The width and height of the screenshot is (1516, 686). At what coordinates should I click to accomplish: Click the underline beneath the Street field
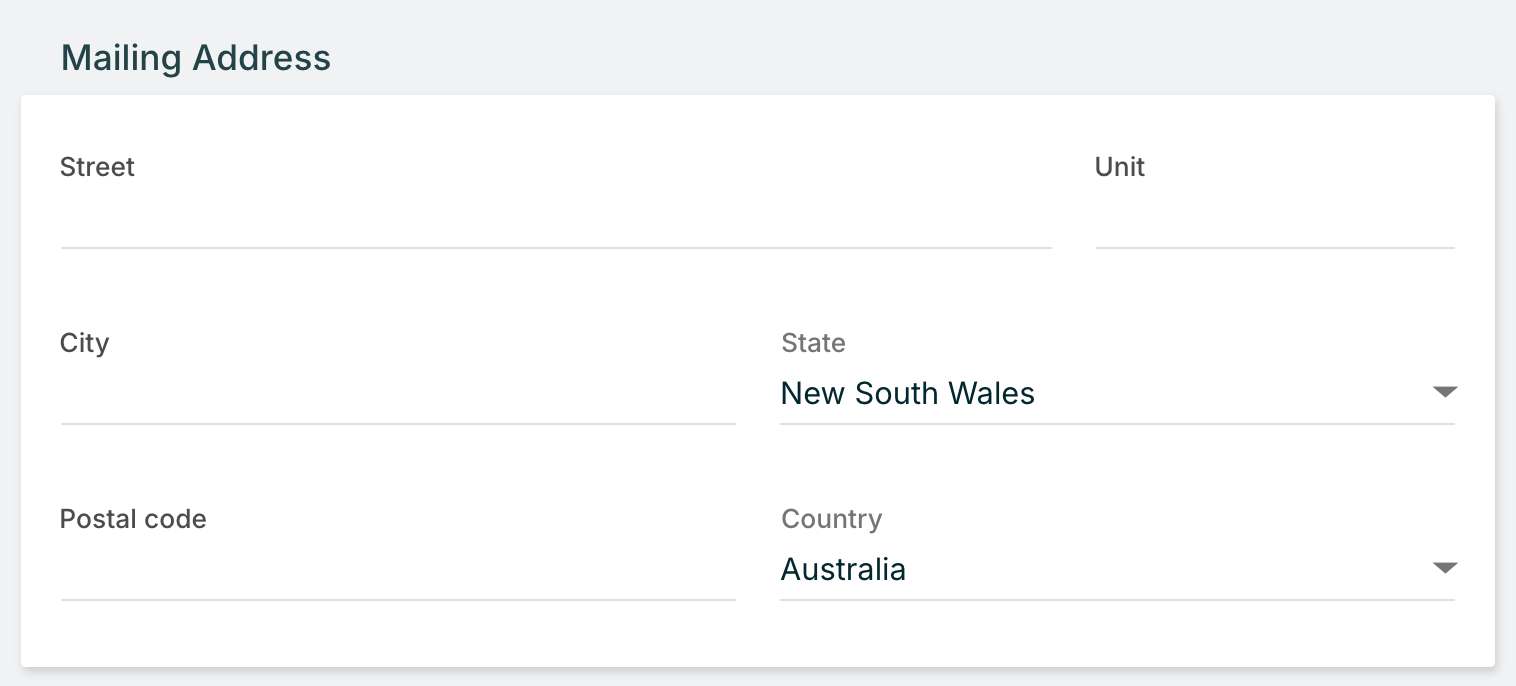point(555,247)
